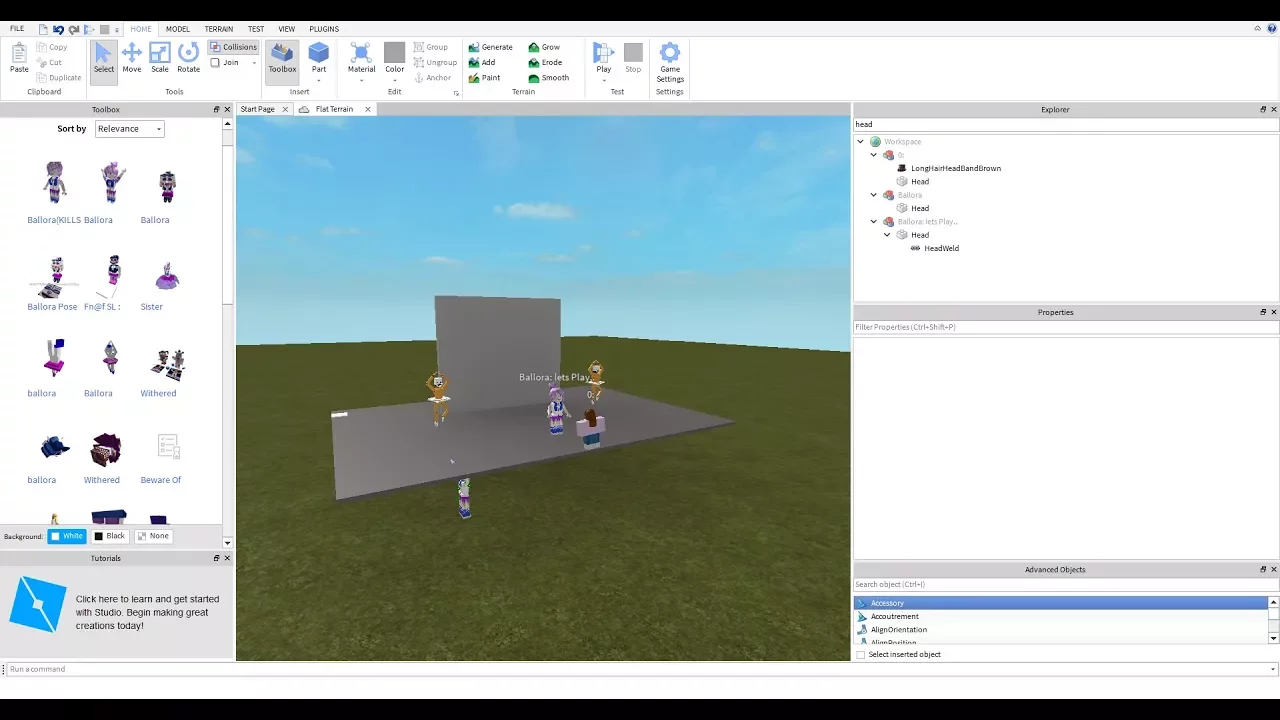The height and width of the screenshot is (720, 1280).
Task: Collapse the Workspace tree node
Action: [861, 142]
